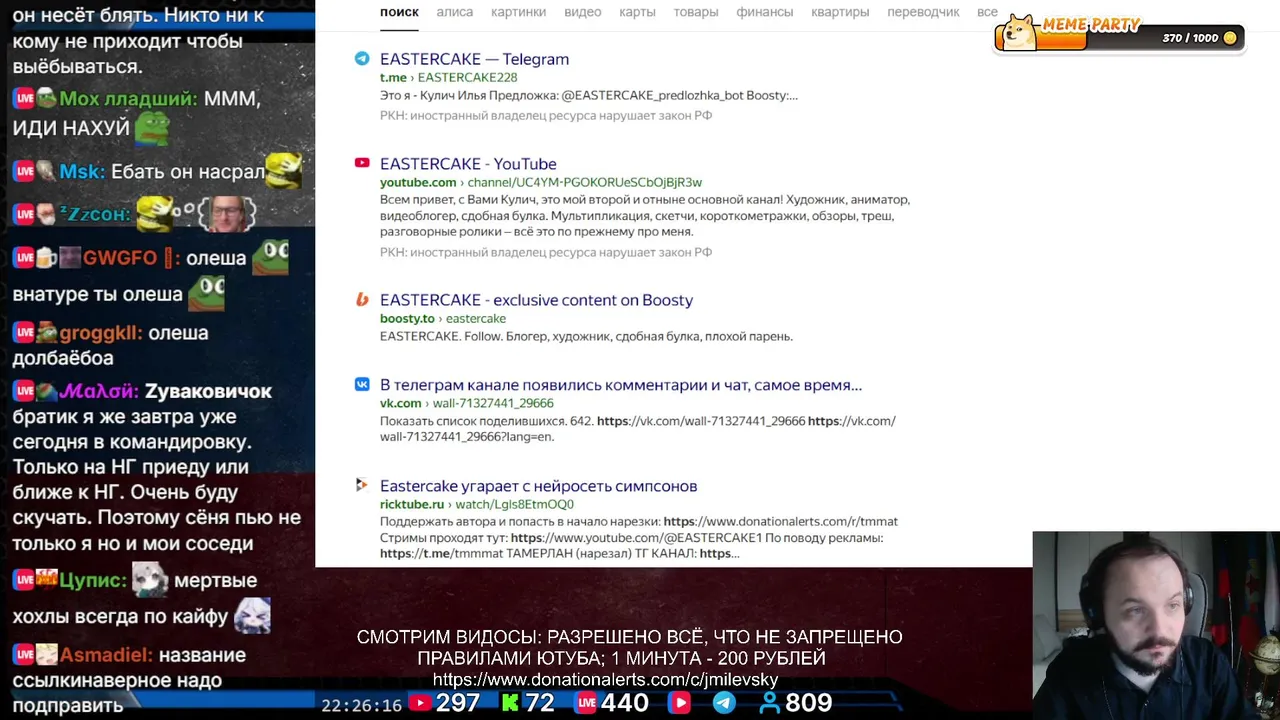Click the donationalerts.com/c/jmilevsky link text
Image resolution: width=1280 pixels, height=720 pixels.
coord(605,680)
